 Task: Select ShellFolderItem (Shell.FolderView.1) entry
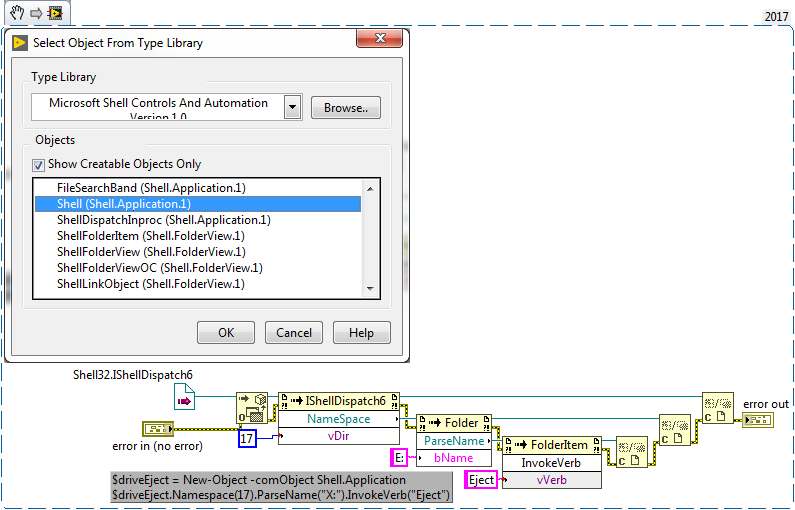(198, 236)
